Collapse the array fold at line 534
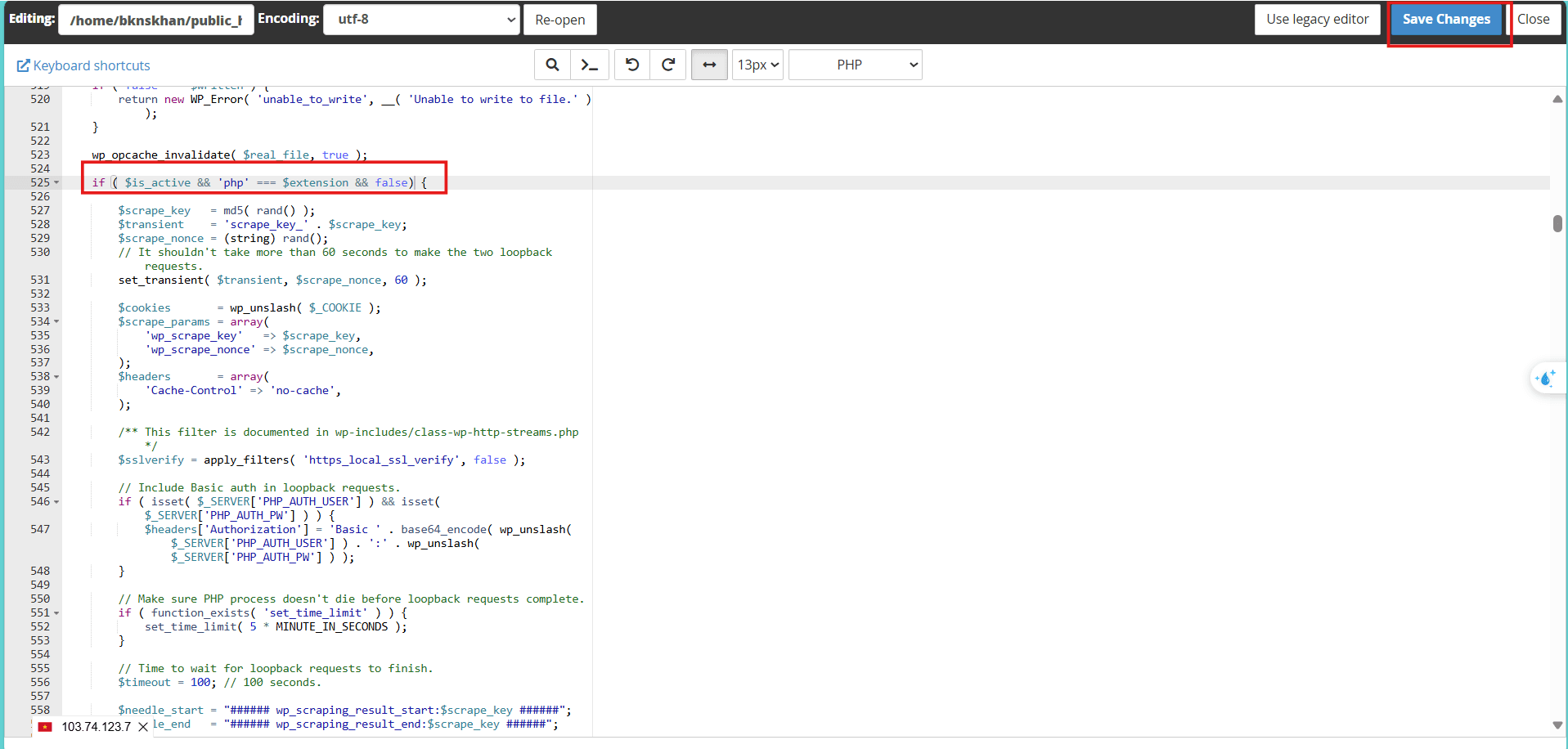Viewport: 1568px width, 749px height. (55, 321)
